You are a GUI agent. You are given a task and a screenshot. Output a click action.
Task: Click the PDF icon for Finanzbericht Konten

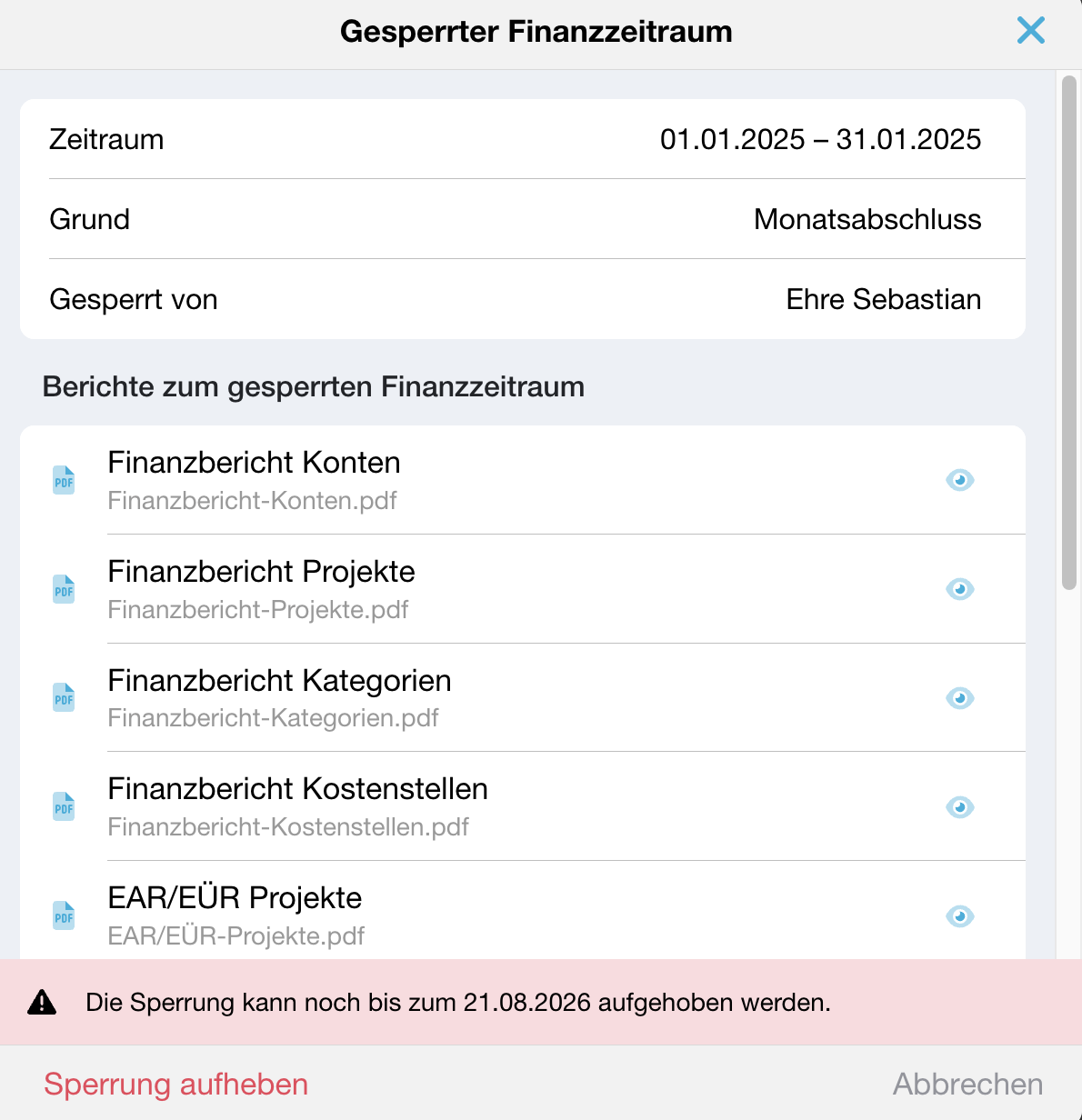click(64, 480)
